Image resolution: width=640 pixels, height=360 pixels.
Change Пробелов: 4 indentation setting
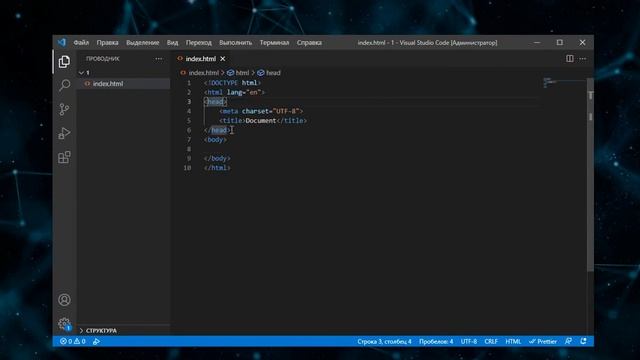pyautogui.click(x=436, y=341)
